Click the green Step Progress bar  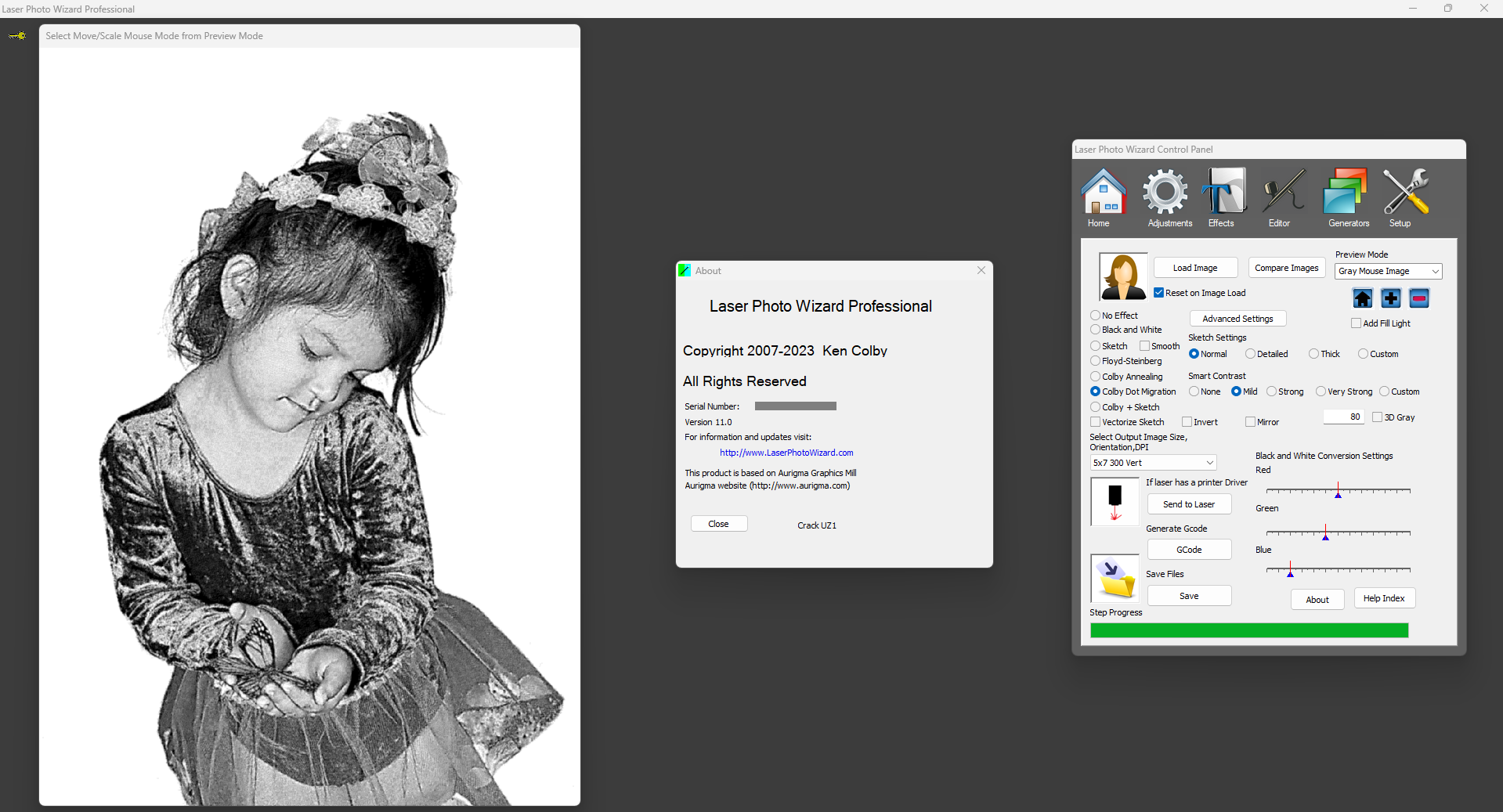click(x=1249, y=630)
